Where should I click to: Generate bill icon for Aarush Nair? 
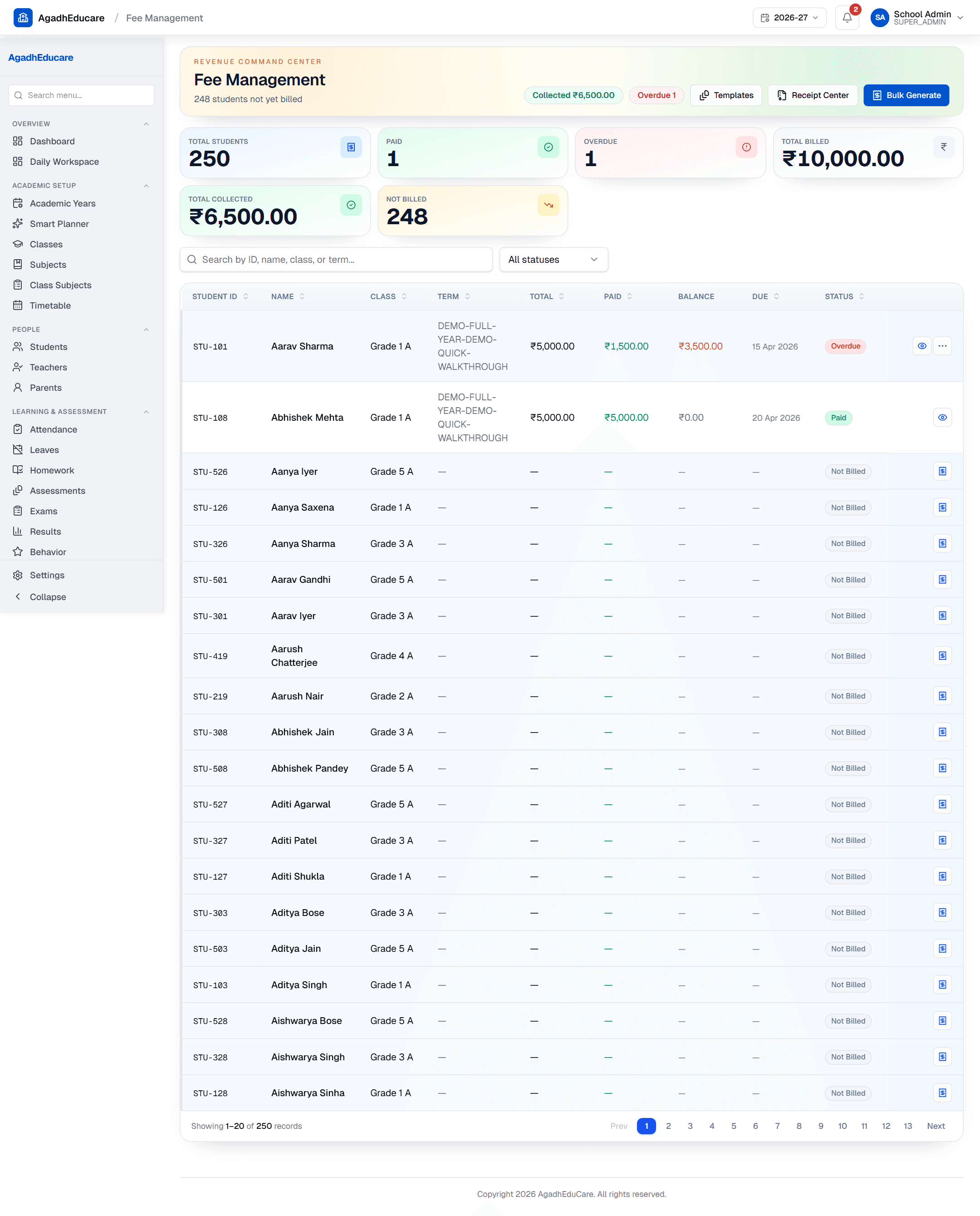942,696
